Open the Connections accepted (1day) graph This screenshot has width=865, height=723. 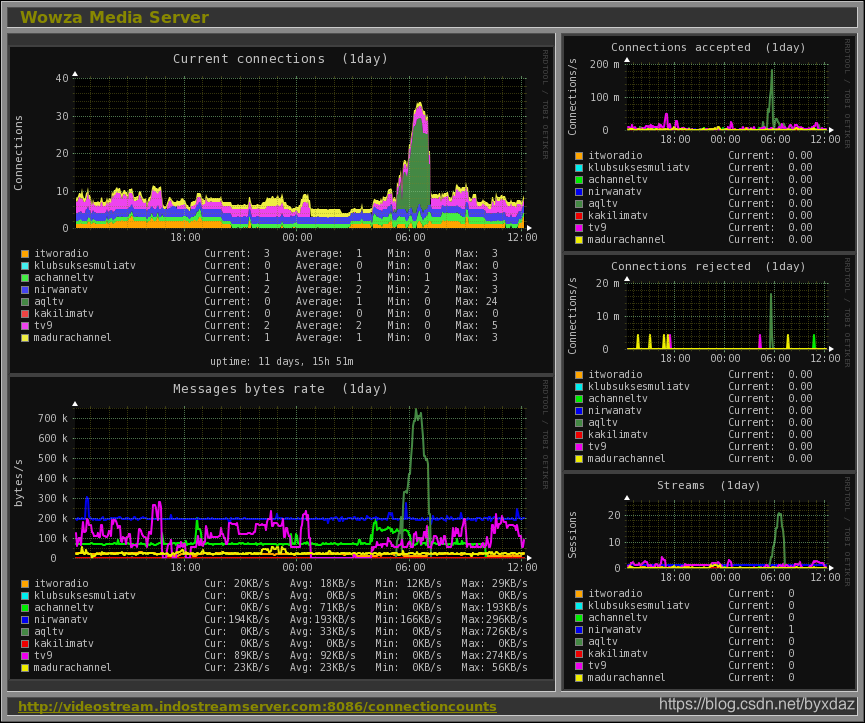(709, 143)
